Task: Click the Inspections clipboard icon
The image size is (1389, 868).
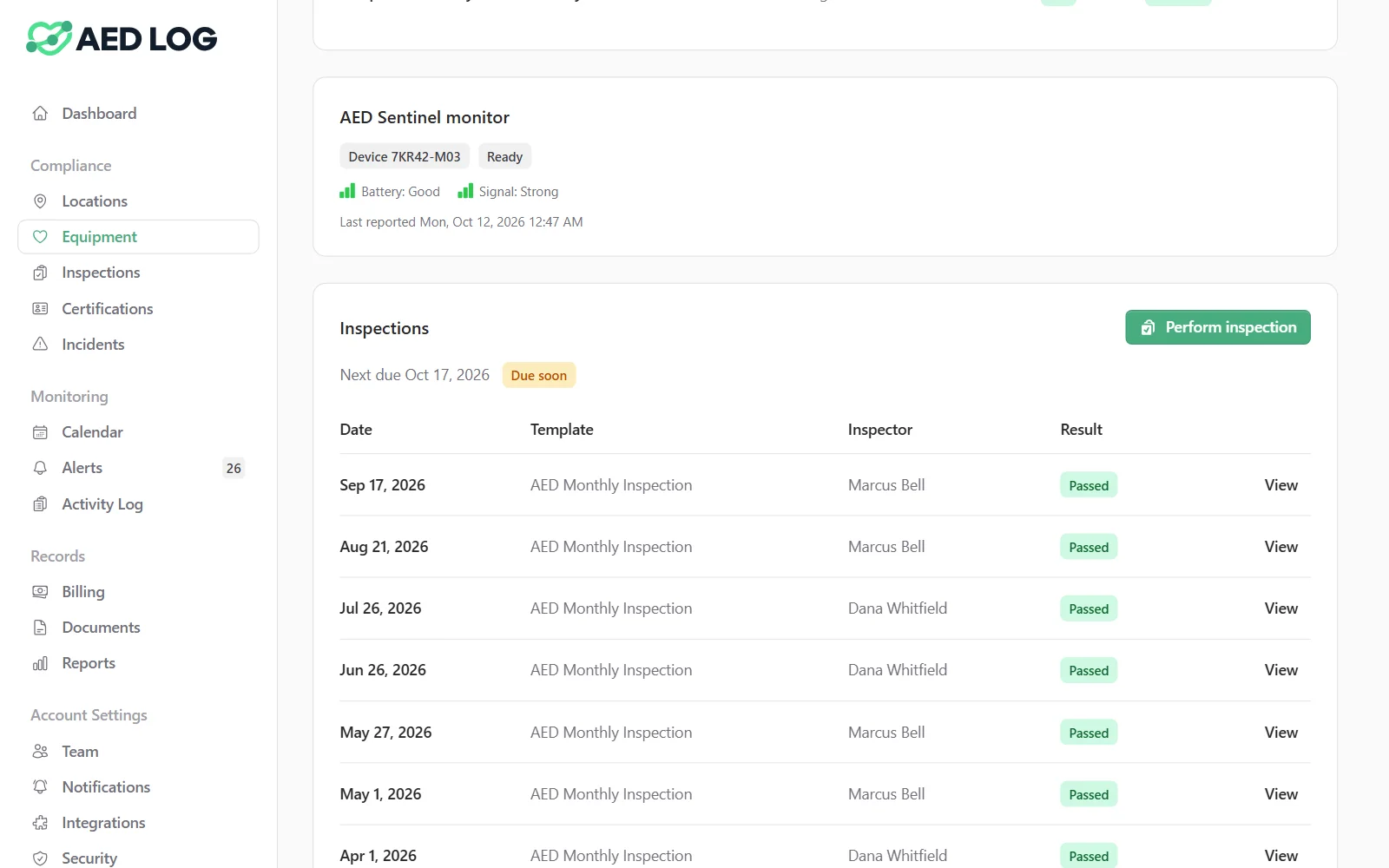Action: click(40, 273)
